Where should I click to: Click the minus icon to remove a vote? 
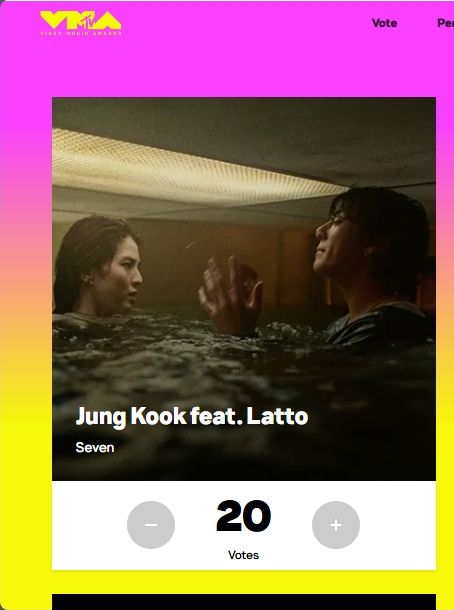pos(151,525)
